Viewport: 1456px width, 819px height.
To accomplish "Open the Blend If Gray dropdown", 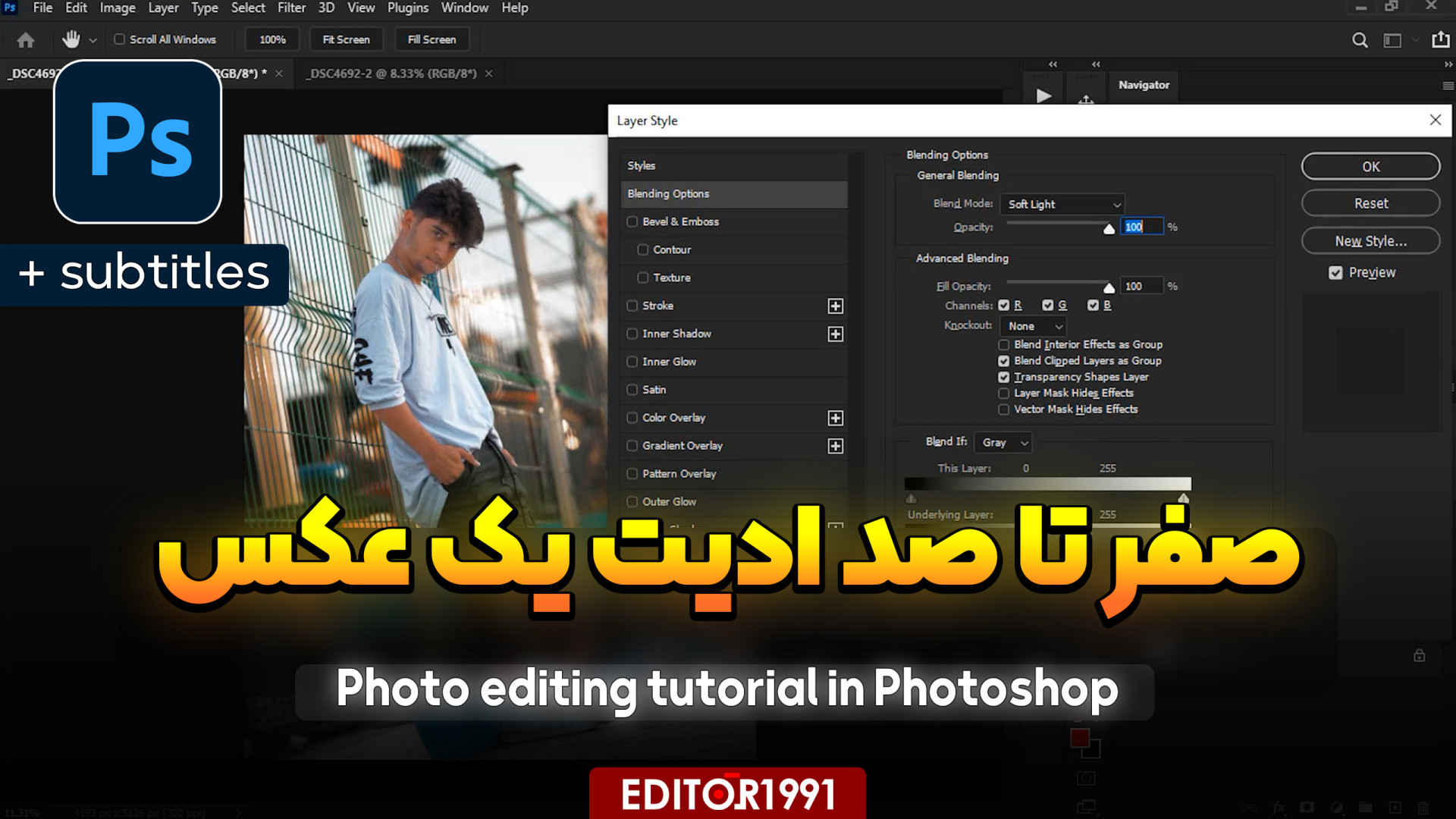I will pos(1004,442).
